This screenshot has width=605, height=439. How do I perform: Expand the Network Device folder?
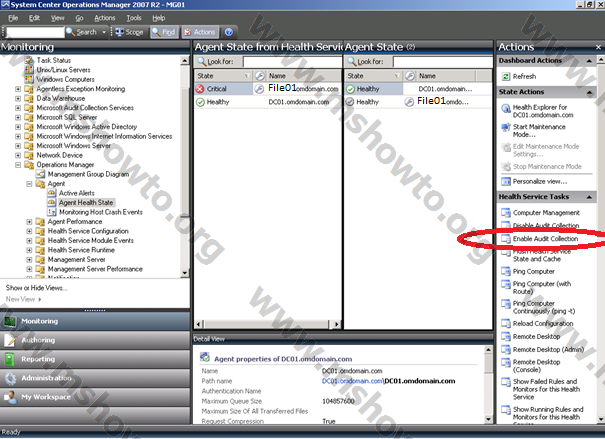click(x=18, y=155)
